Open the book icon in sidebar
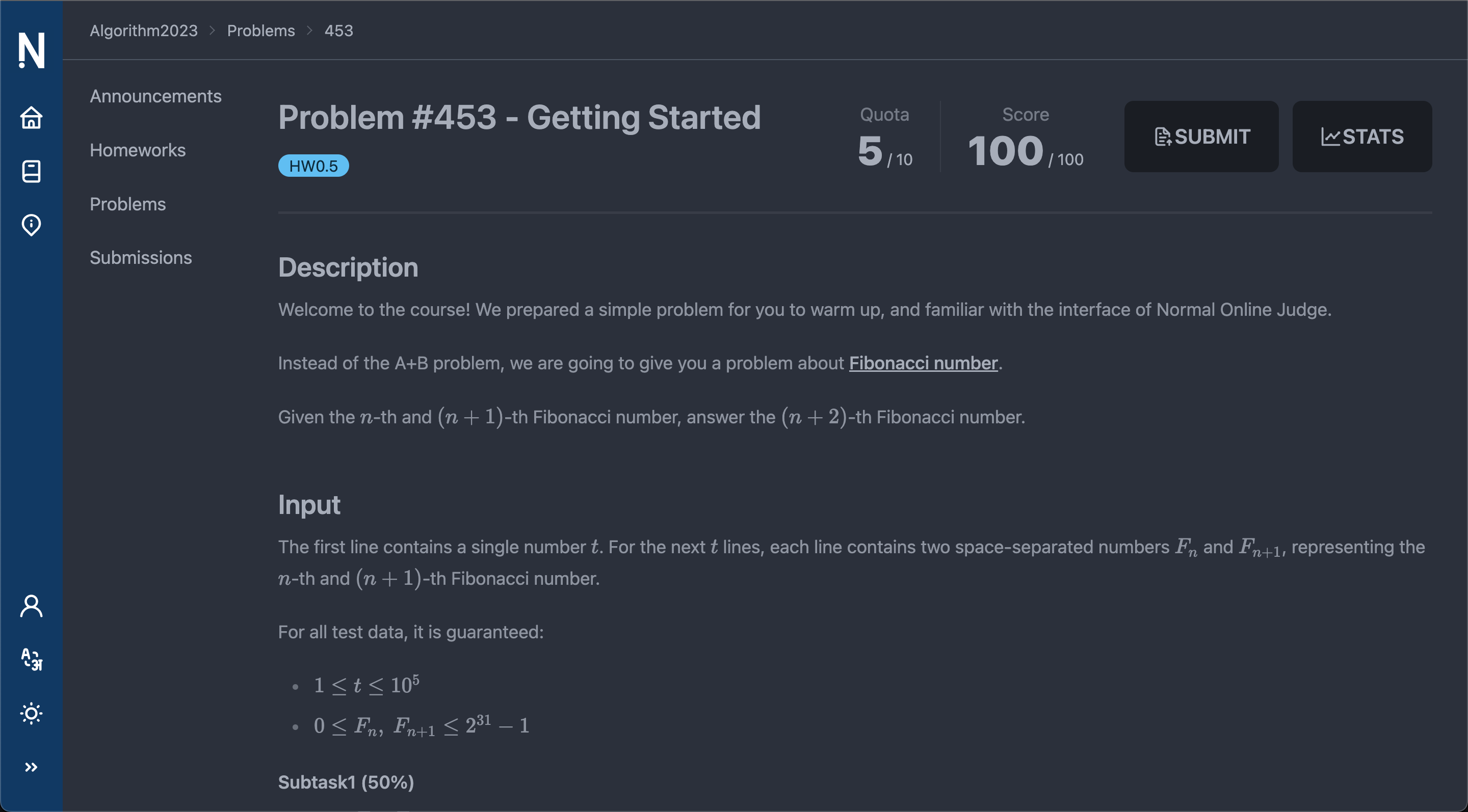1468x812 pixels. [31, 171]
